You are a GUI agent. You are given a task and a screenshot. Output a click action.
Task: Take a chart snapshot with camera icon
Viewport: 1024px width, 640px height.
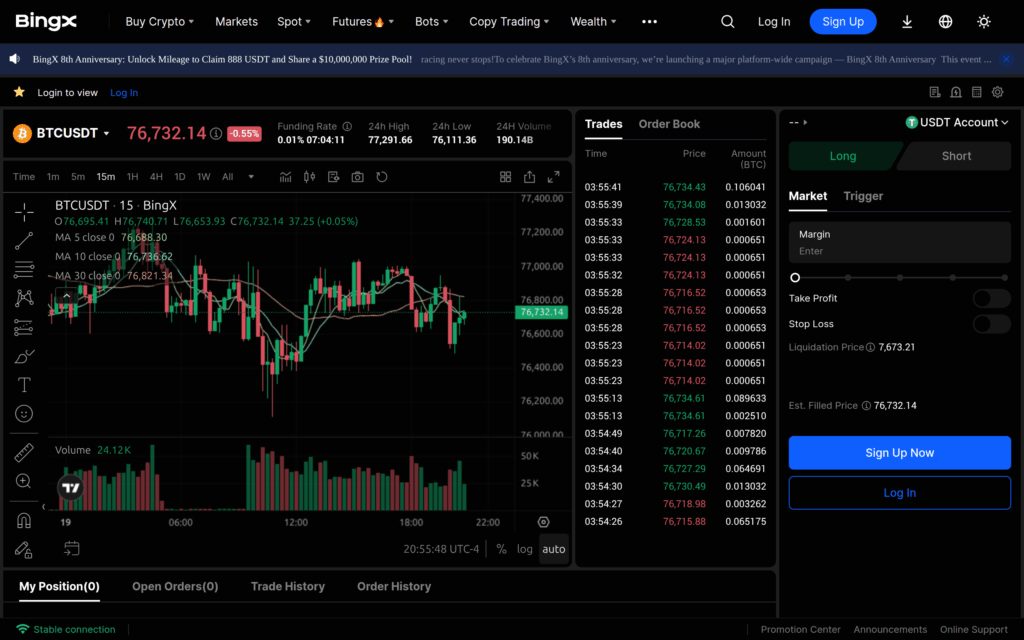357,177
